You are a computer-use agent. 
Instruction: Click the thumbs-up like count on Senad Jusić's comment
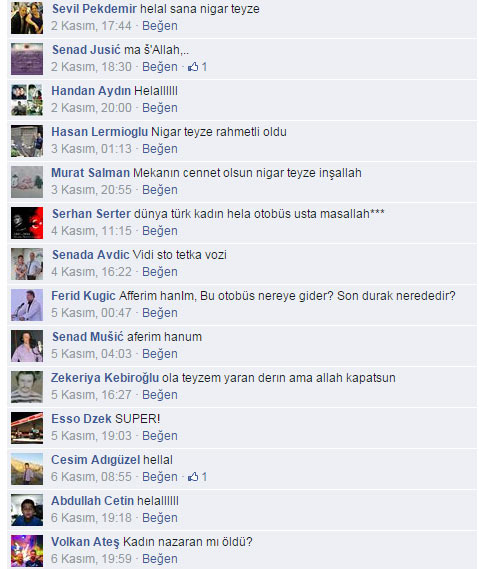pyautogui.click(x=197, y=67)
